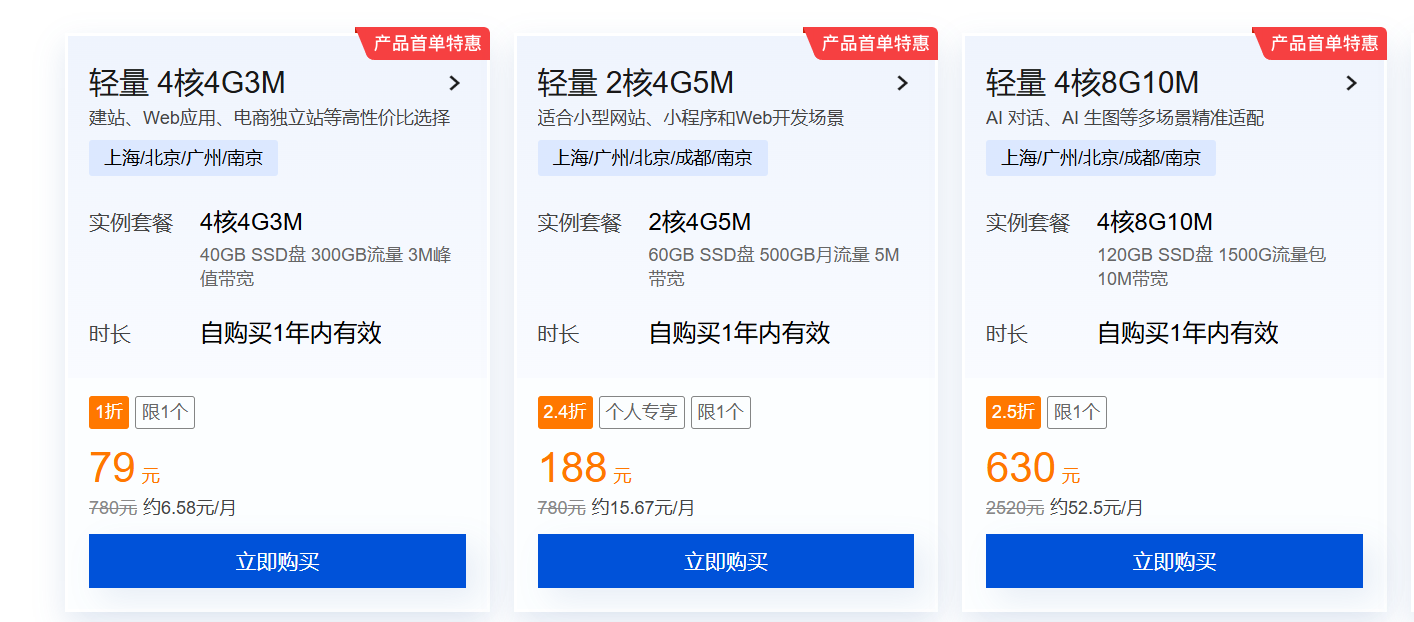
Task: Click the 2.5折 discount badge
Action: tap(1013, 412)
